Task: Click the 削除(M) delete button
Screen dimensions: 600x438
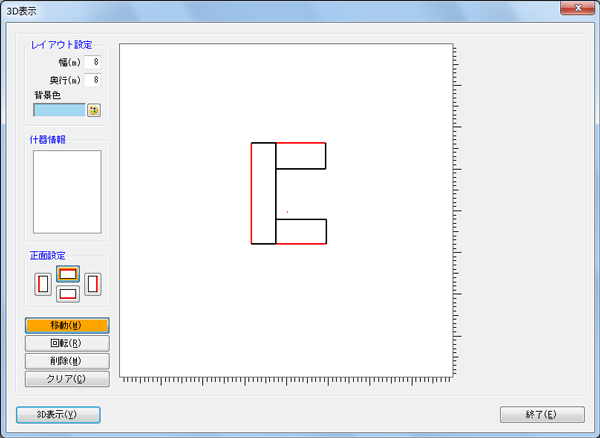Action: (x=67, y=361)
